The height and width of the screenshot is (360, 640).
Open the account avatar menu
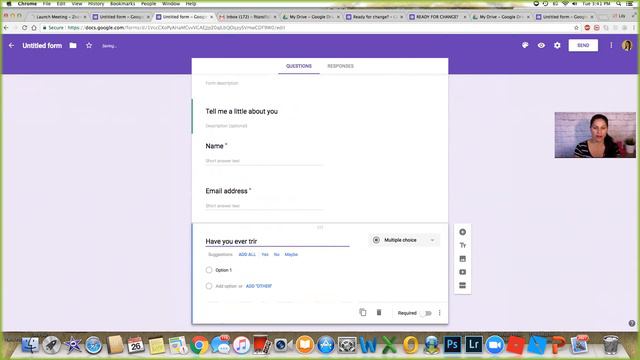pyautogui.click(x=627, y=45)
